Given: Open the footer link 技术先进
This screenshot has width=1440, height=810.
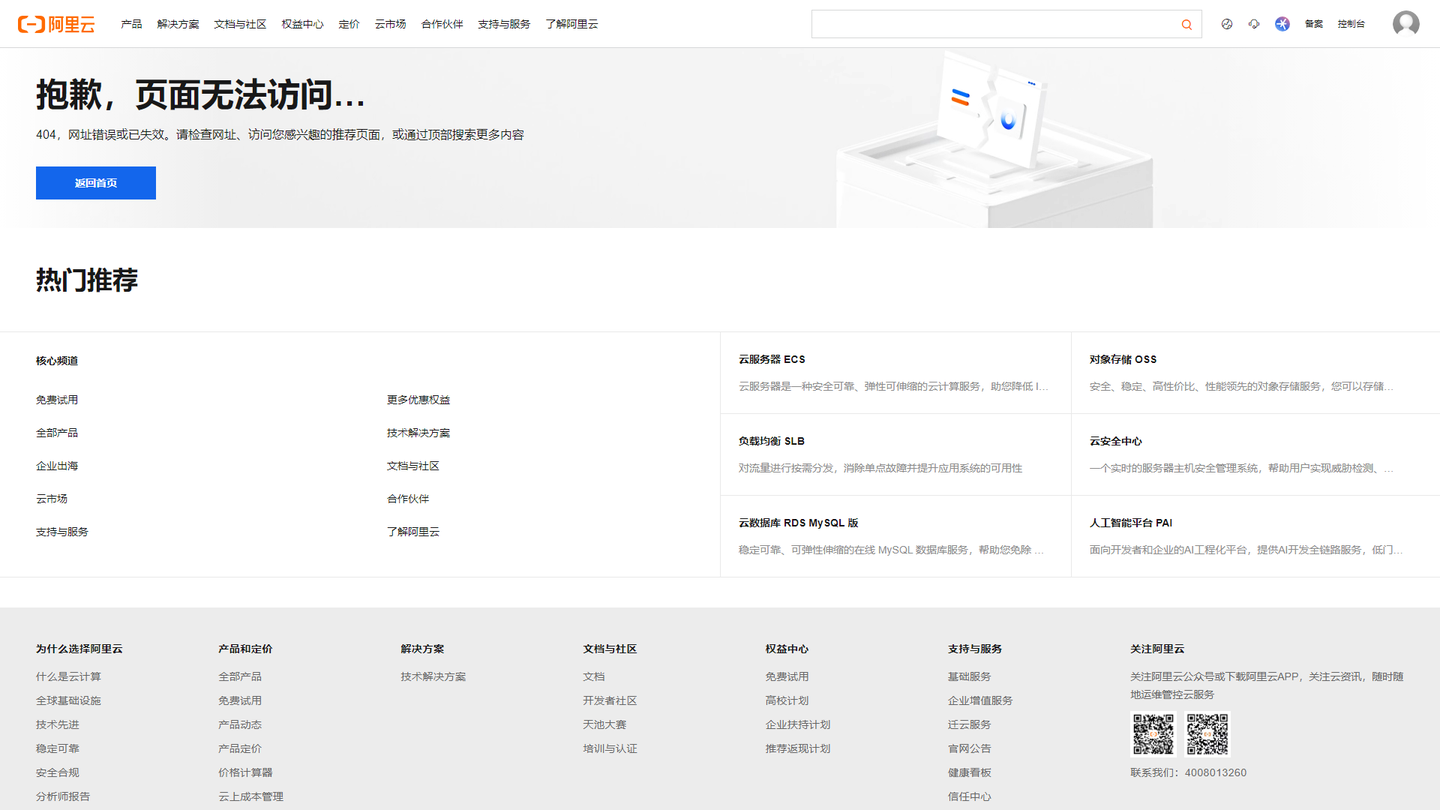Looking at the screenshot, I should click(57, 725).
